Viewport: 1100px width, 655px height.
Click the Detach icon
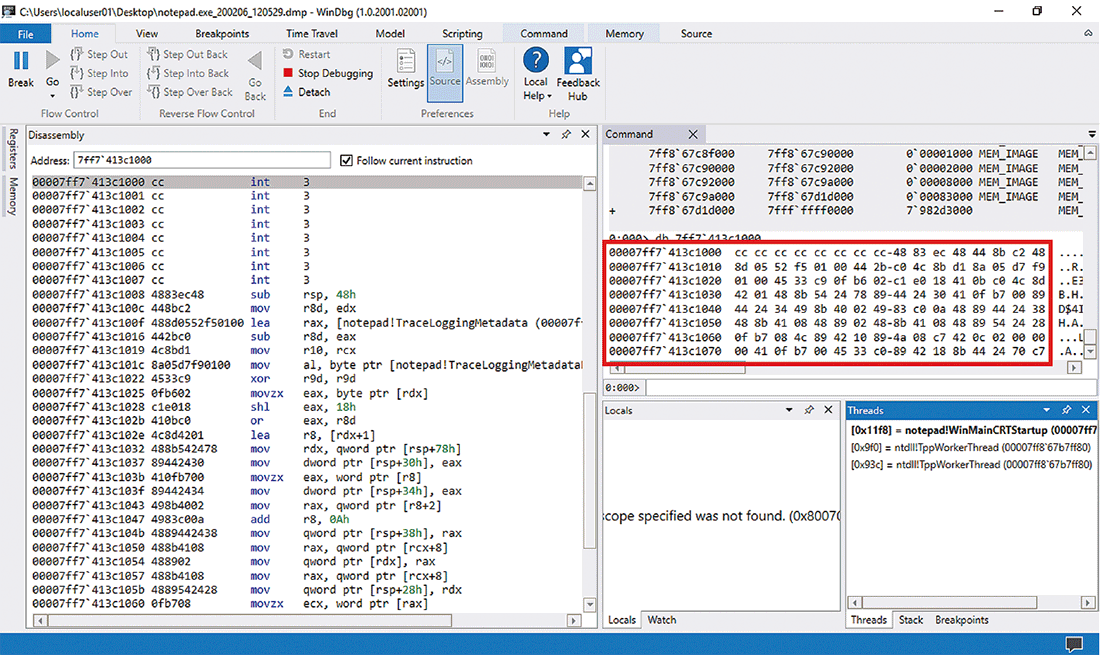(x=289, y=92)
